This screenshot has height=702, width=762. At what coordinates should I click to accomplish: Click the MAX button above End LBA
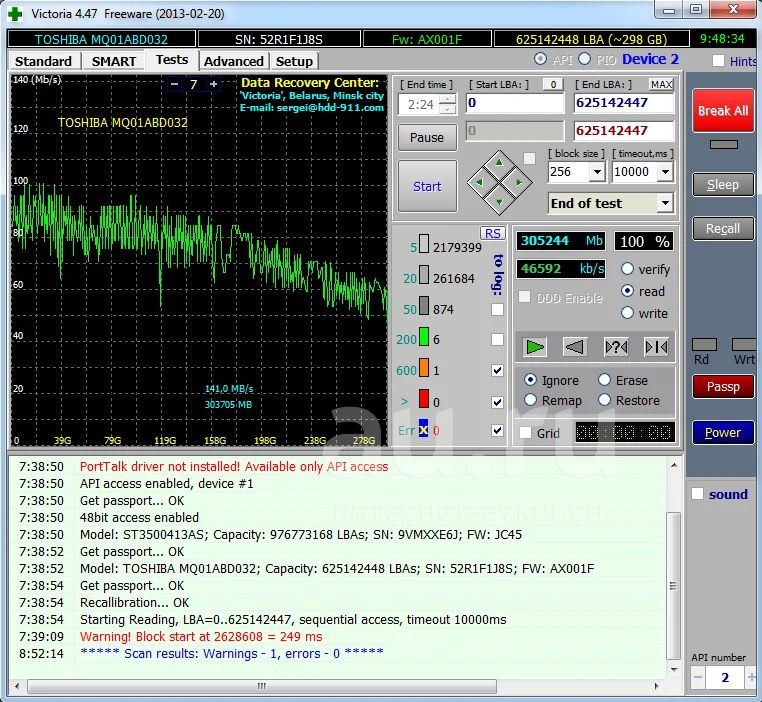coord(661,85)
